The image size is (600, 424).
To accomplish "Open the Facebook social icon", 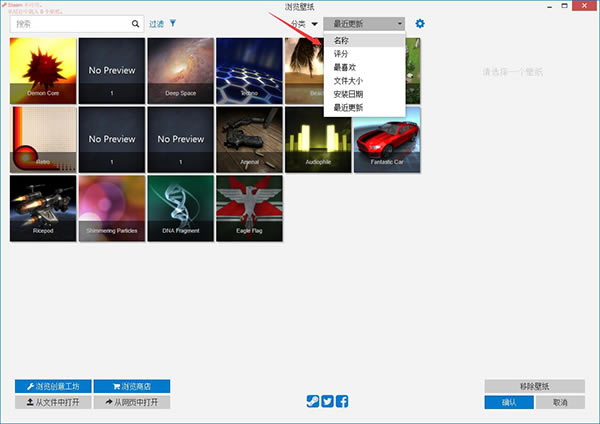I will [342, 401].
